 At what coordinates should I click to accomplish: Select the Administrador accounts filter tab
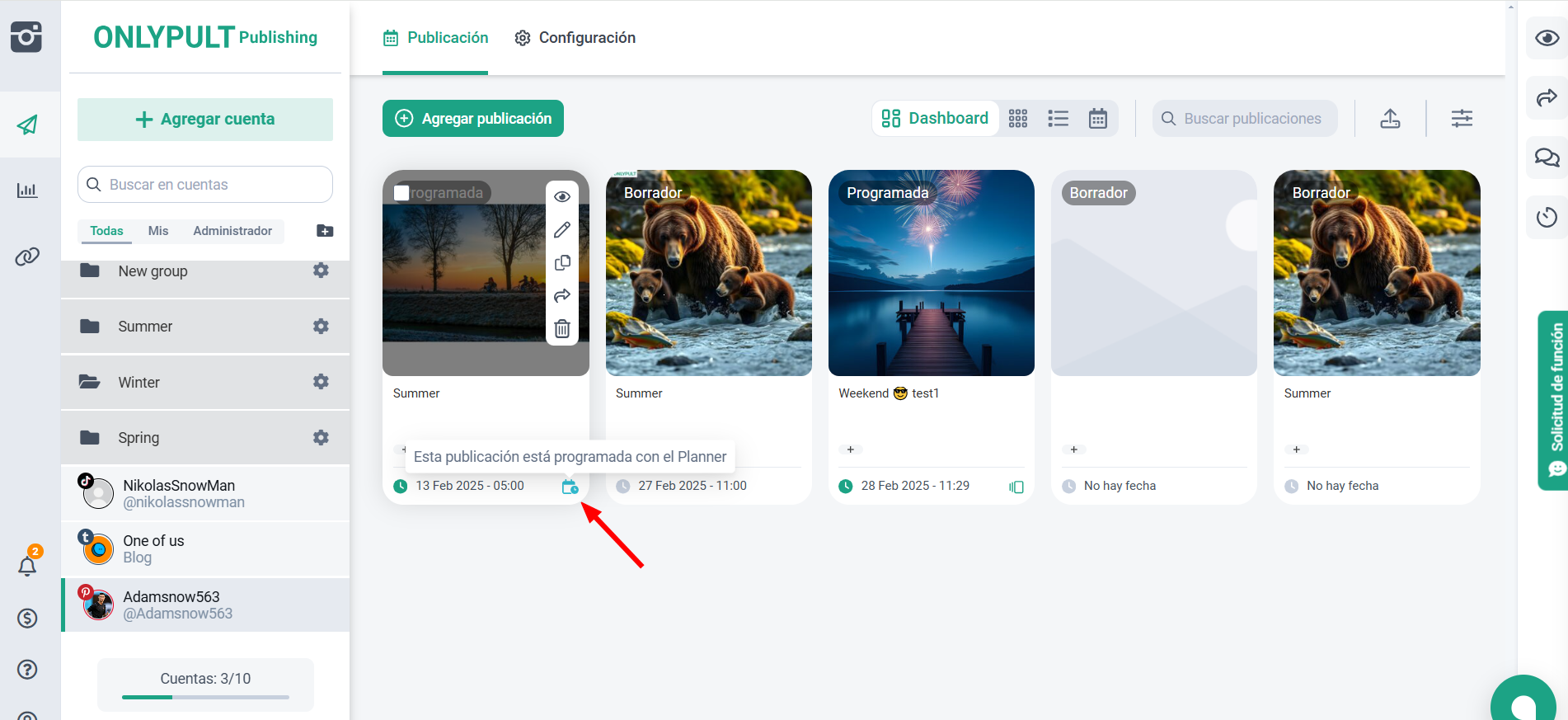coord(232,231)
